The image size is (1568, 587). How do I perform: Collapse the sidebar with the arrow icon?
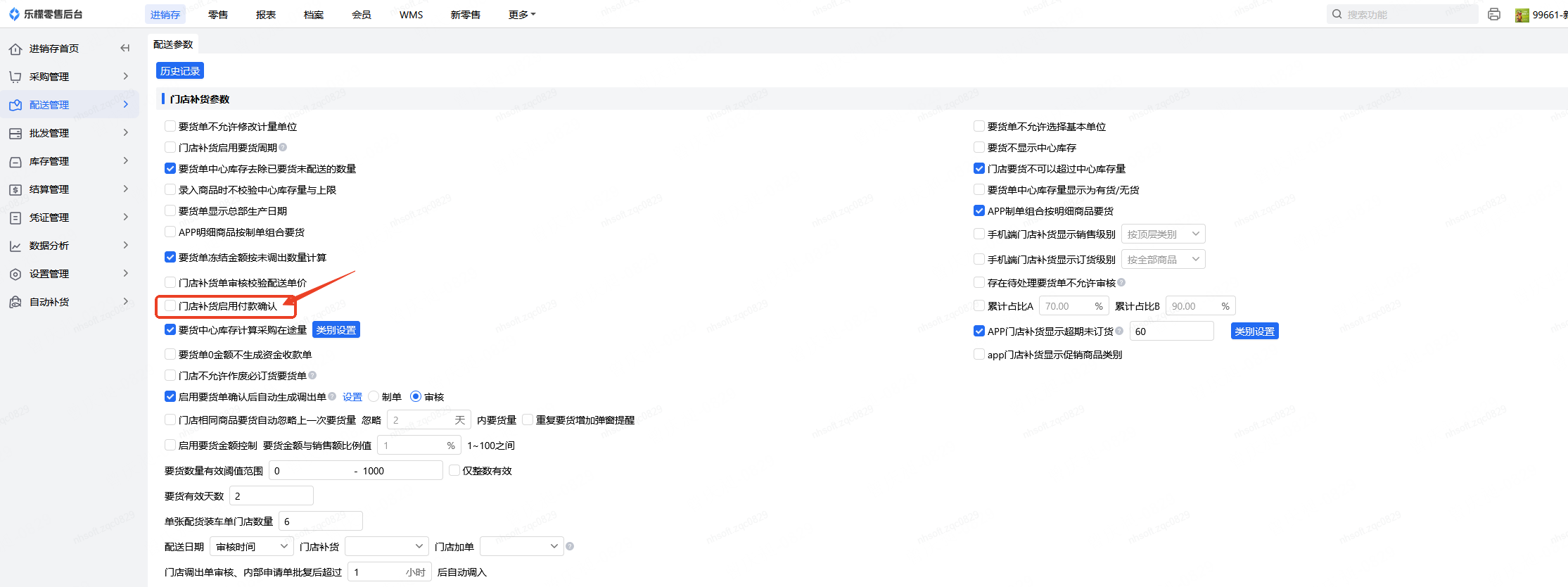pos(125,48)
